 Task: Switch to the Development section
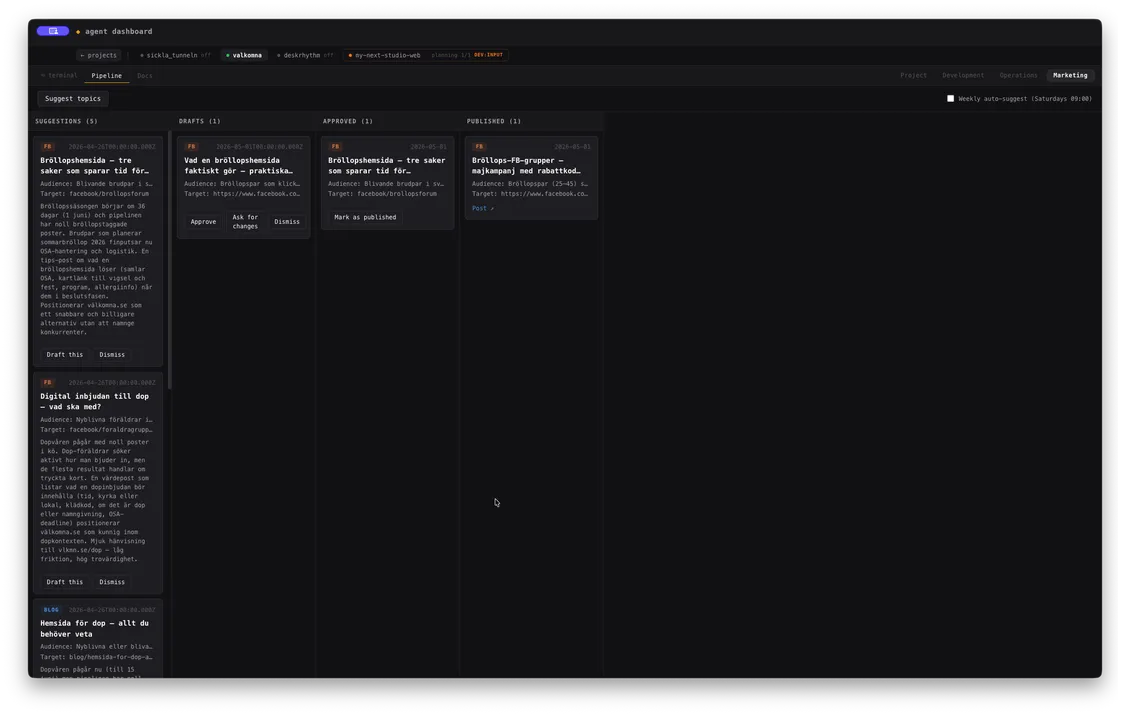(x=963, y=75)
